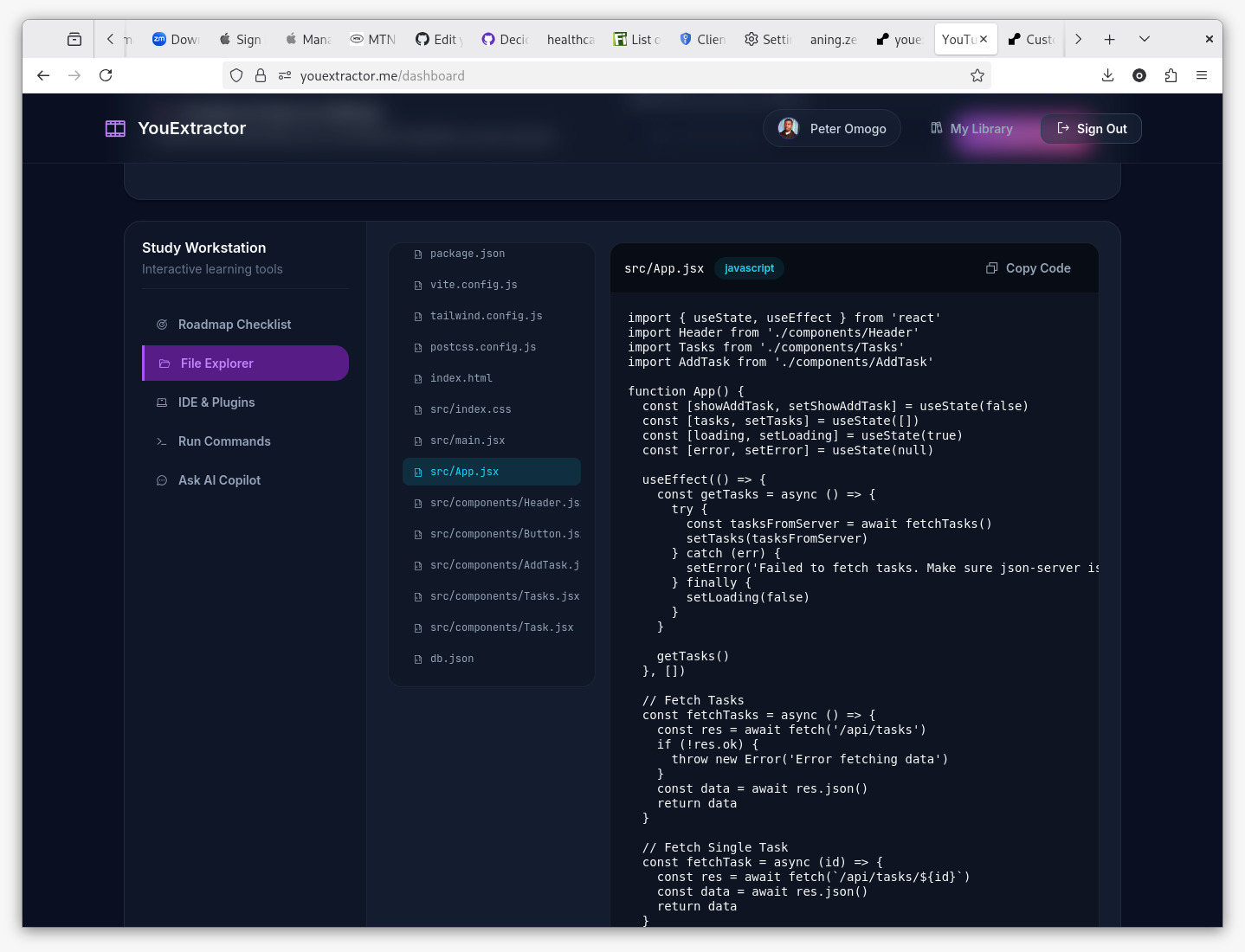The image size is (1245, 952).
Task: Click the browser account circle icon
Action: [x=1139, y=75]
